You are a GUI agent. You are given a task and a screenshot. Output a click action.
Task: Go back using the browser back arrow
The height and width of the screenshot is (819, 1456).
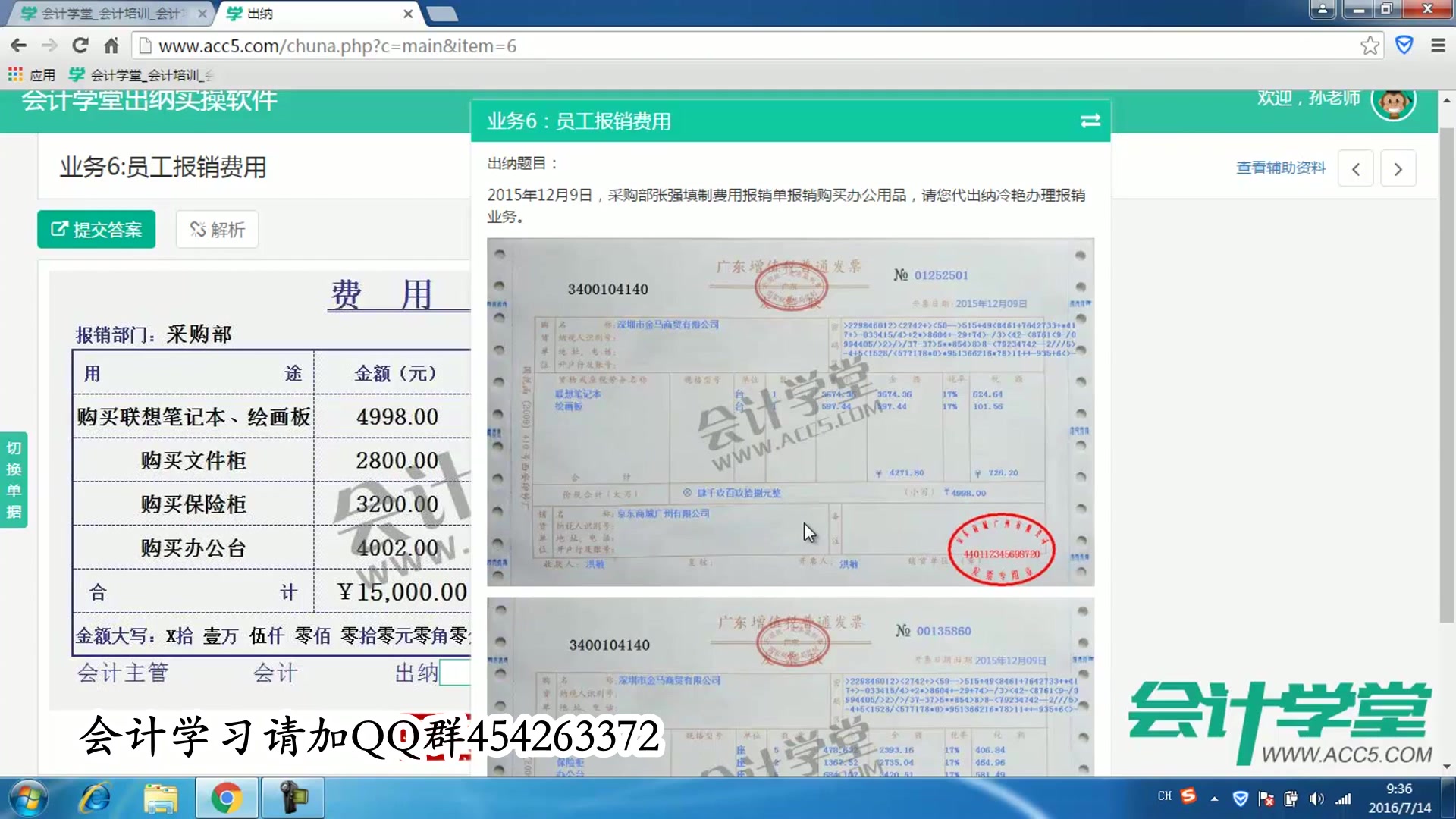click(x=18, y=45)
